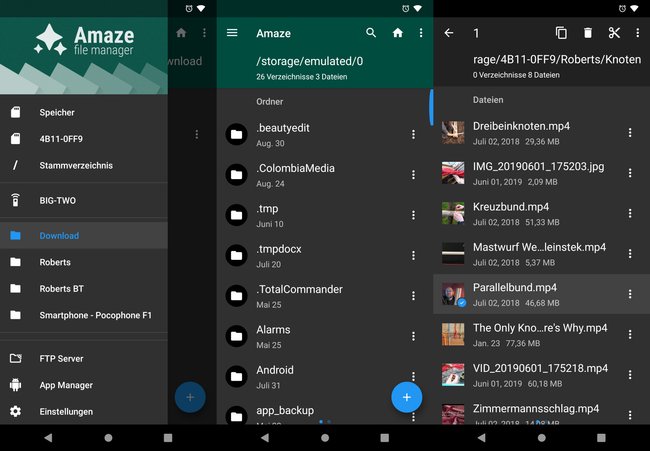
Task: Select Speicher in the drawer
Action: pyautogui.click(x=84, y=112)
